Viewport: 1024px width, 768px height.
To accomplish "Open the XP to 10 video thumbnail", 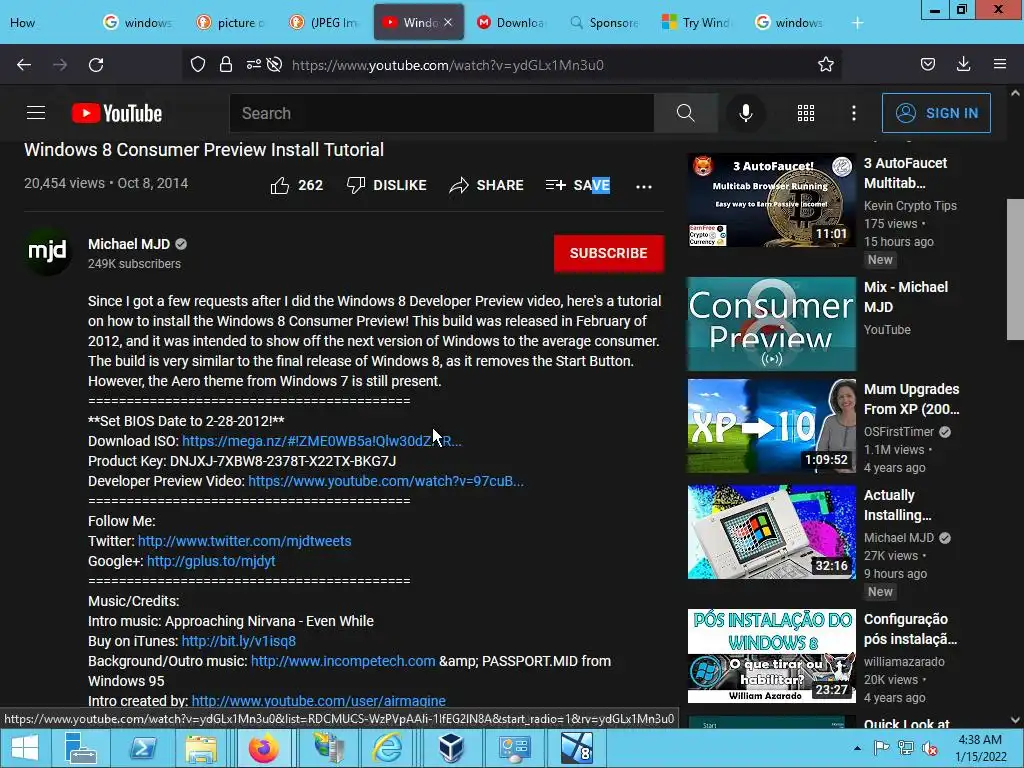I will pos(771,426).
